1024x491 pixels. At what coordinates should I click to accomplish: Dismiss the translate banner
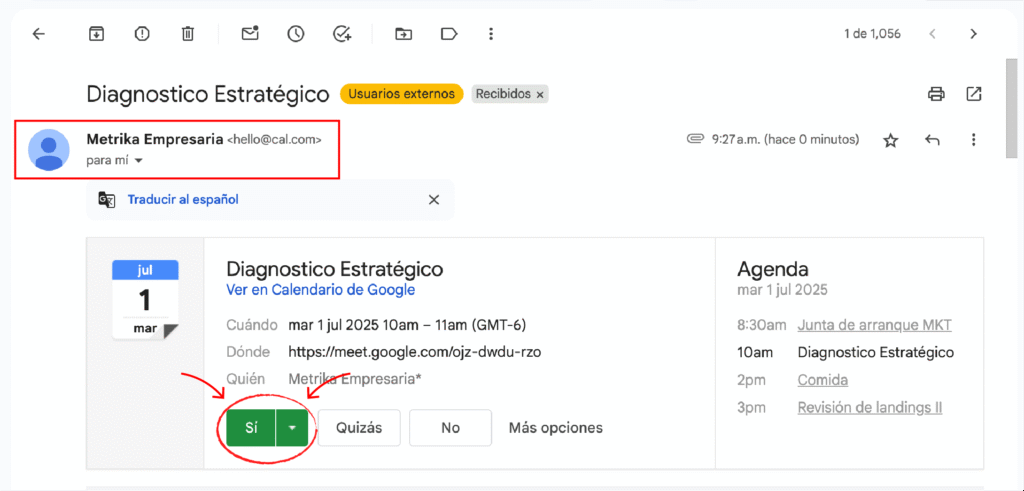coord(434,200)
